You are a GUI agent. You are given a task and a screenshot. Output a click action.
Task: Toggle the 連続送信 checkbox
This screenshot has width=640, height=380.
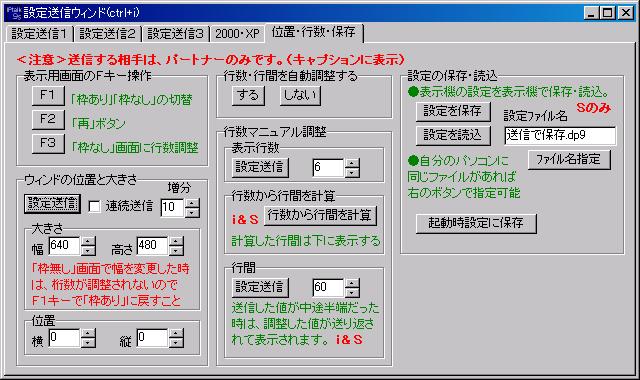pos(94,207)
